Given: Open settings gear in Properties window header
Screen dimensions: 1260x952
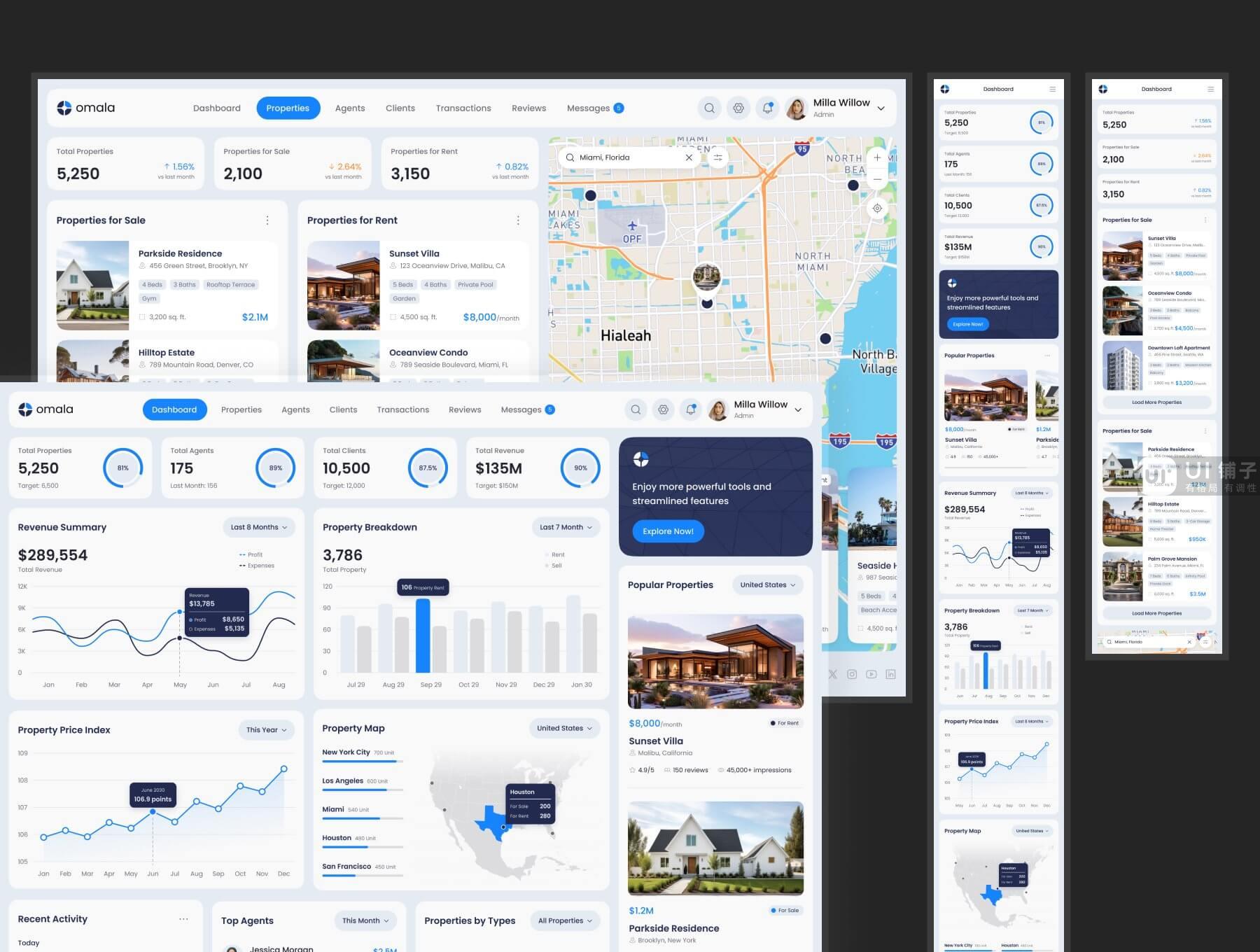Looking at the screenshot, I should [x=738, y=108].
